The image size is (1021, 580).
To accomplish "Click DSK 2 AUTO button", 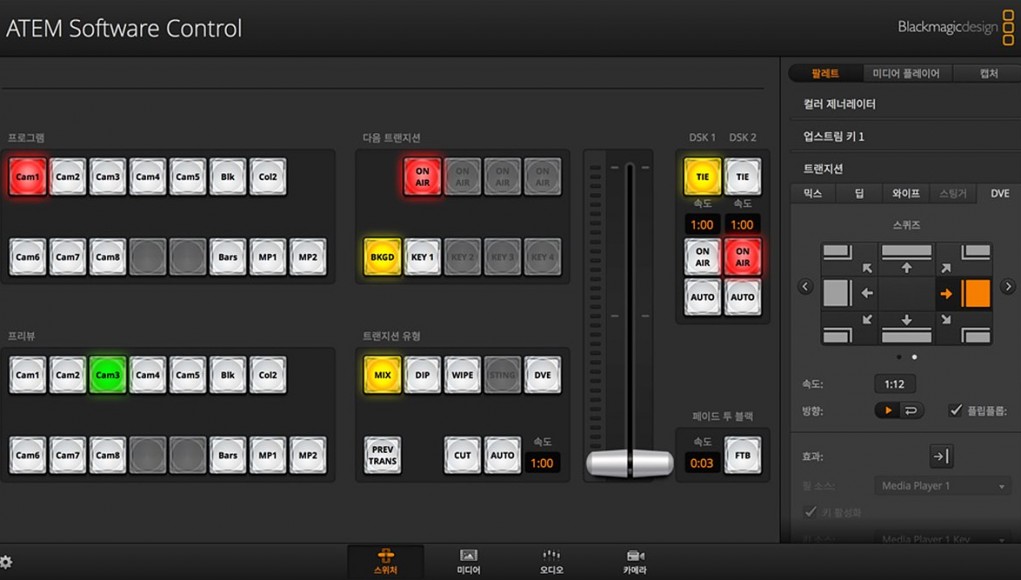I will 742,297.
